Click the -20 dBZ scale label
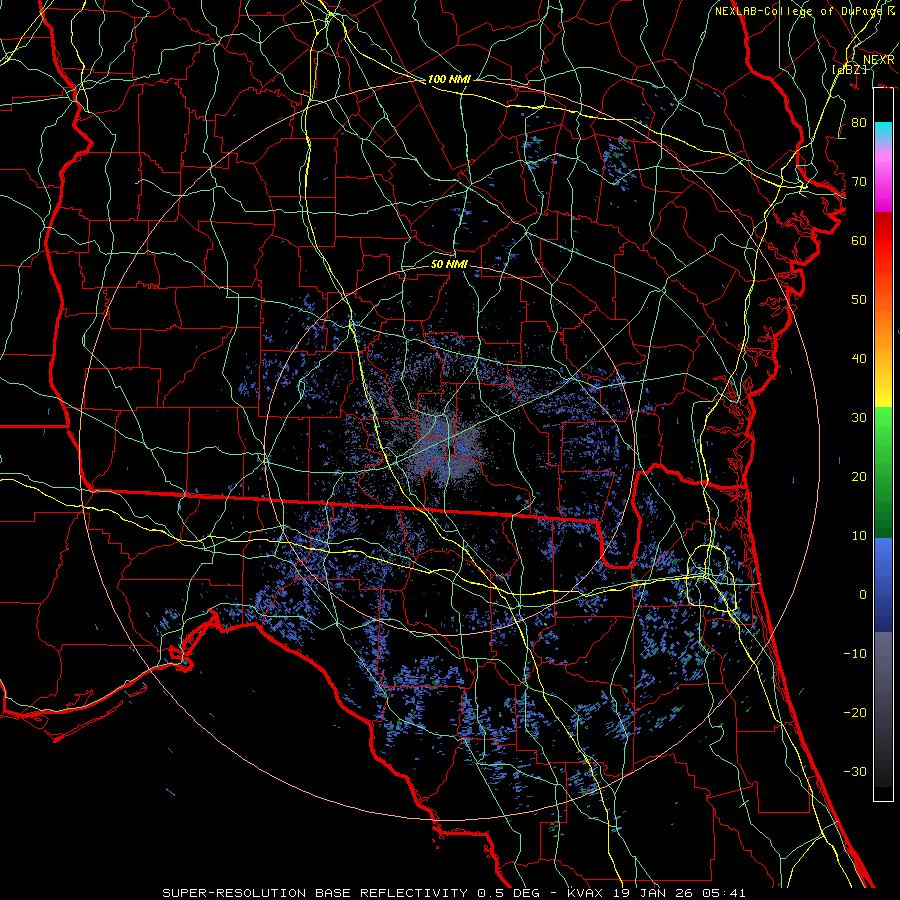This screenshot has width=900, height=900. click(x=855, y=713)
